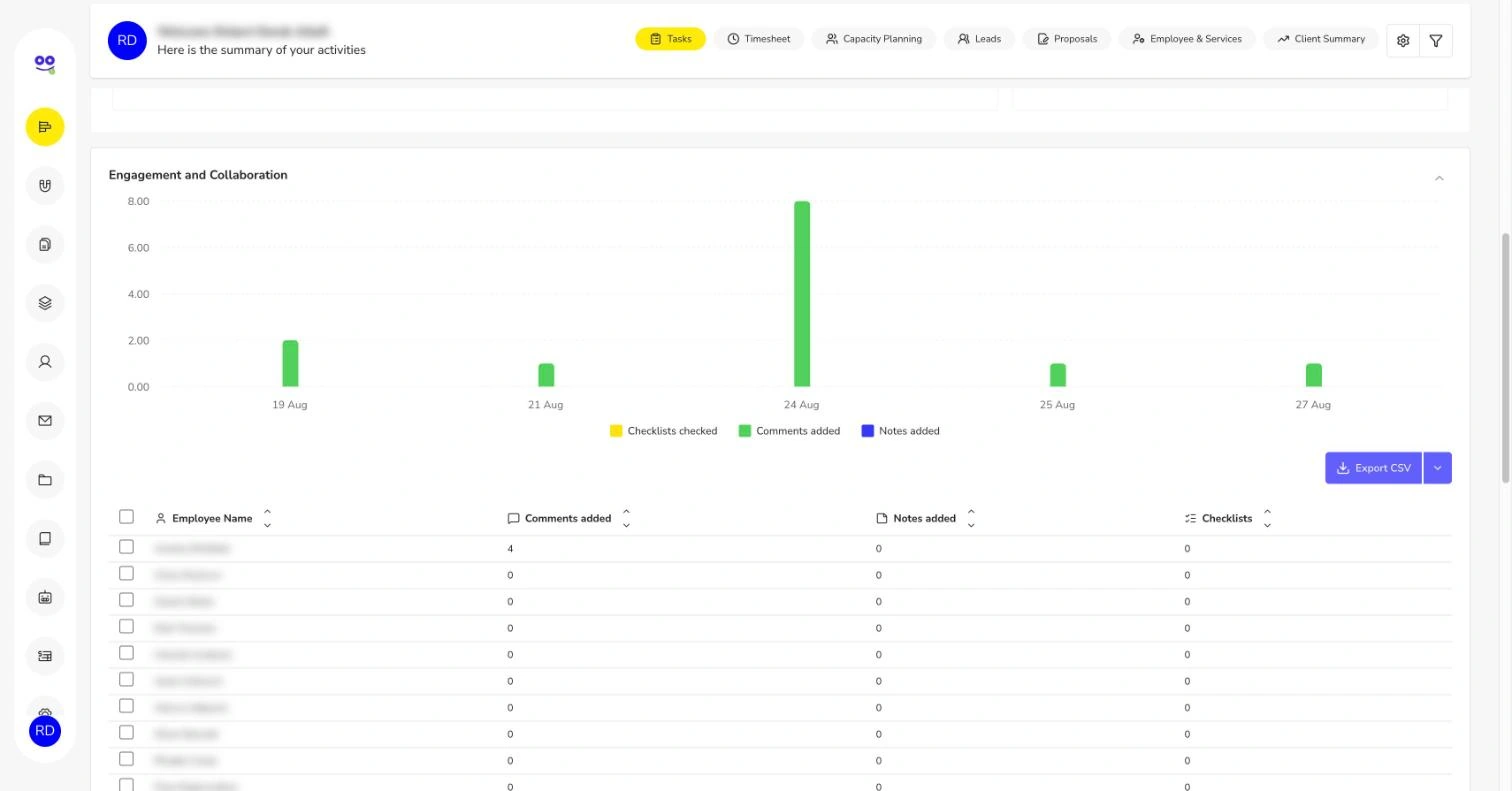Viewport: 1512px width, 791px height.
Task: Open the Export CSV dropdown arrow
Action: coord(1437,468)
